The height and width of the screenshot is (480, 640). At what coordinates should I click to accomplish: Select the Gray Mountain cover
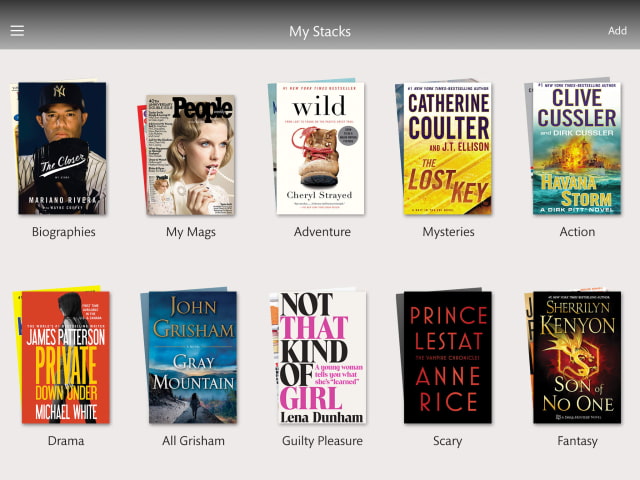tap(192, 357)
